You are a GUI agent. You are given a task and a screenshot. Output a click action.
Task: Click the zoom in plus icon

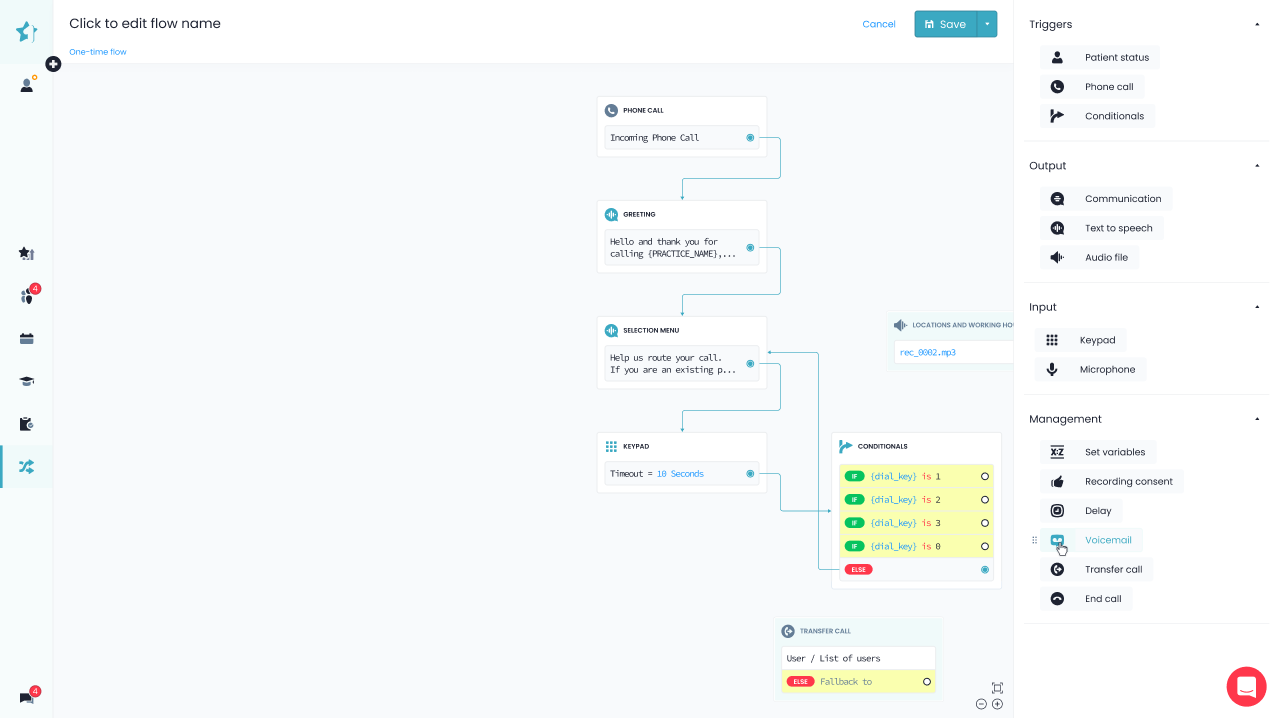point(997,704)
